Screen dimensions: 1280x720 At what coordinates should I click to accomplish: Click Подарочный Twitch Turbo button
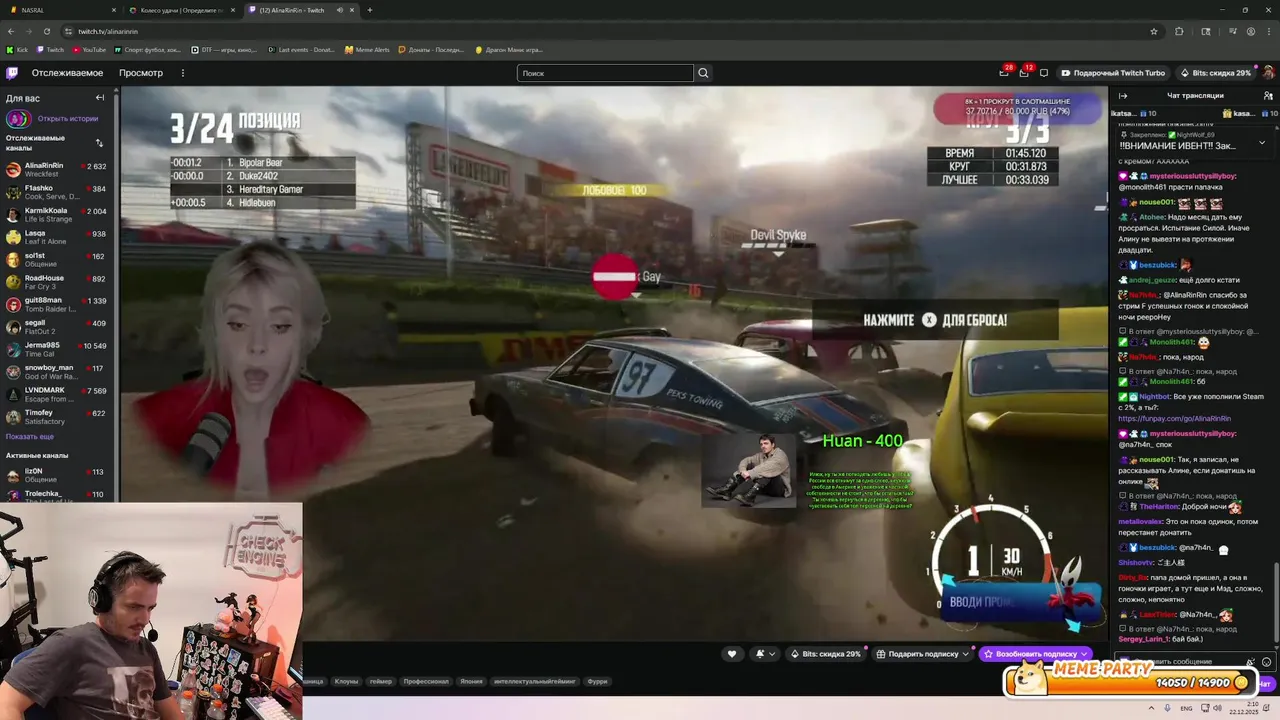tap(1113, 73)
